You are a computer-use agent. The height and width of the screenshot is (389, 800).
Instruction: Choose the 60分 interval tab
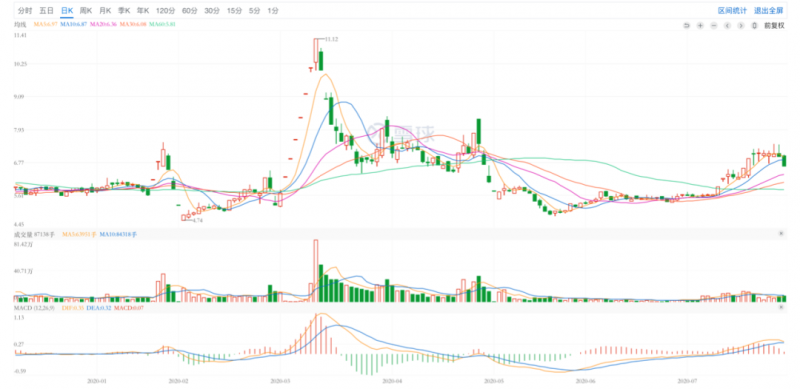(x=190, y=10)
